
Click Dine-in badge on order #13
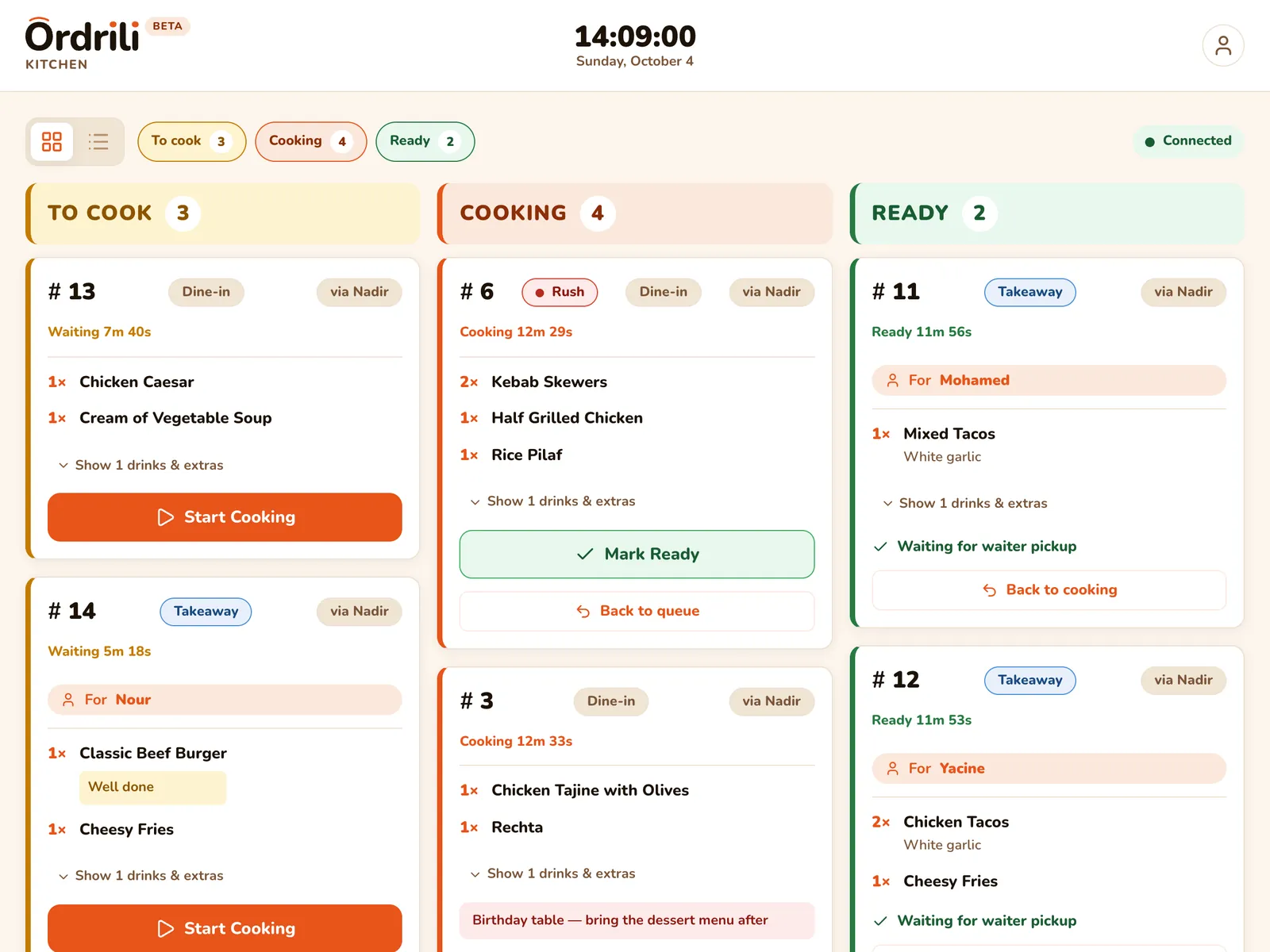[206, 292]
